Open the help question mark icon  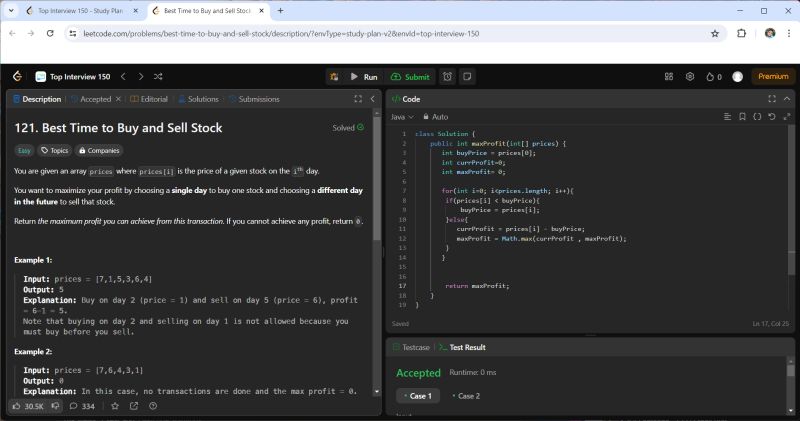153,406
